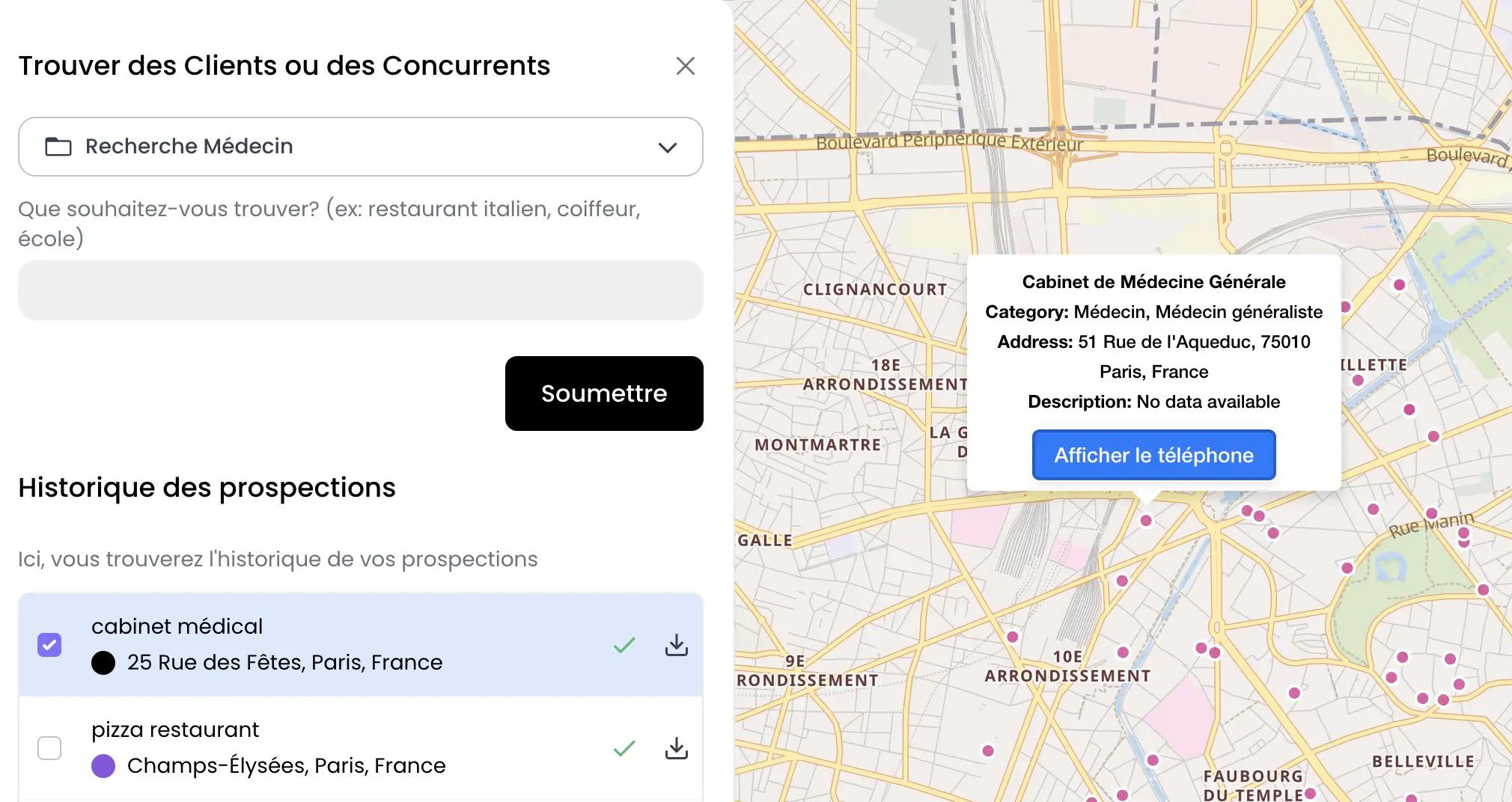
Task: Click the Belleville label on map
Action: click(1422, 762)
